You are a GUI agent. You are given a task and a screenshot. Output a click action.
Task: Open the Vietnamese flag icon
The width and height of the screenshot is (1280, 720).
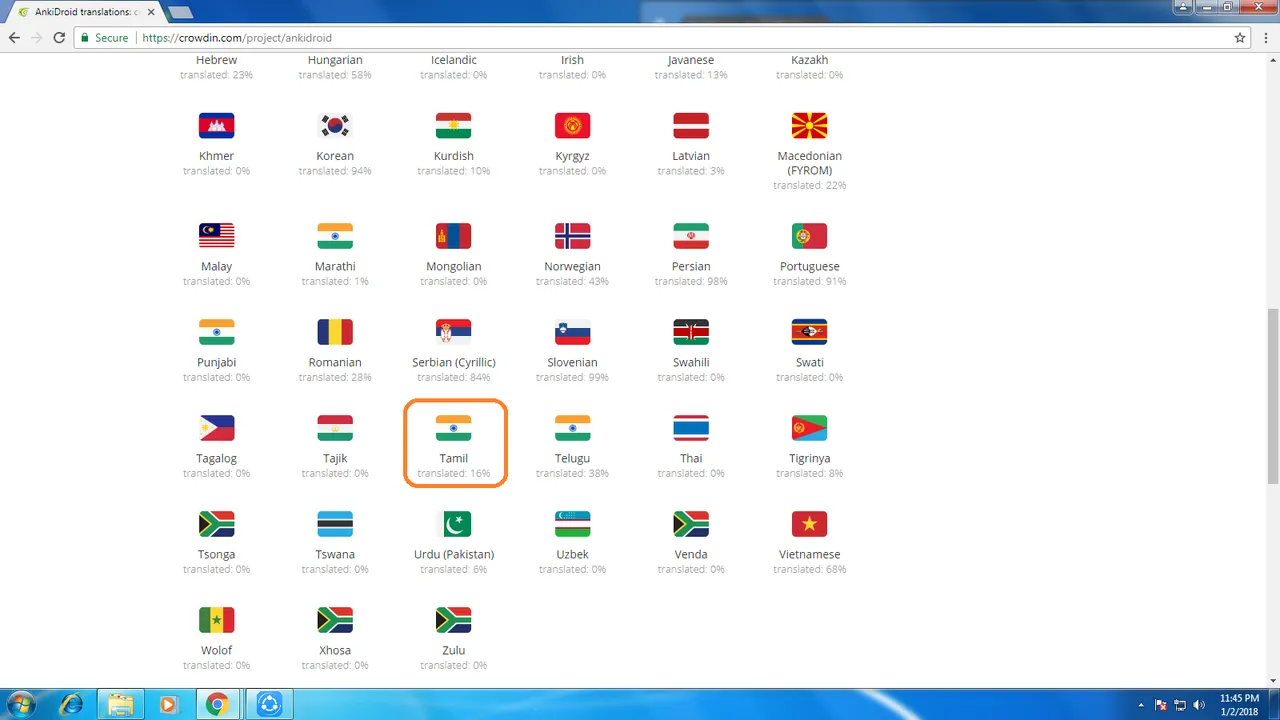[810, 524]
